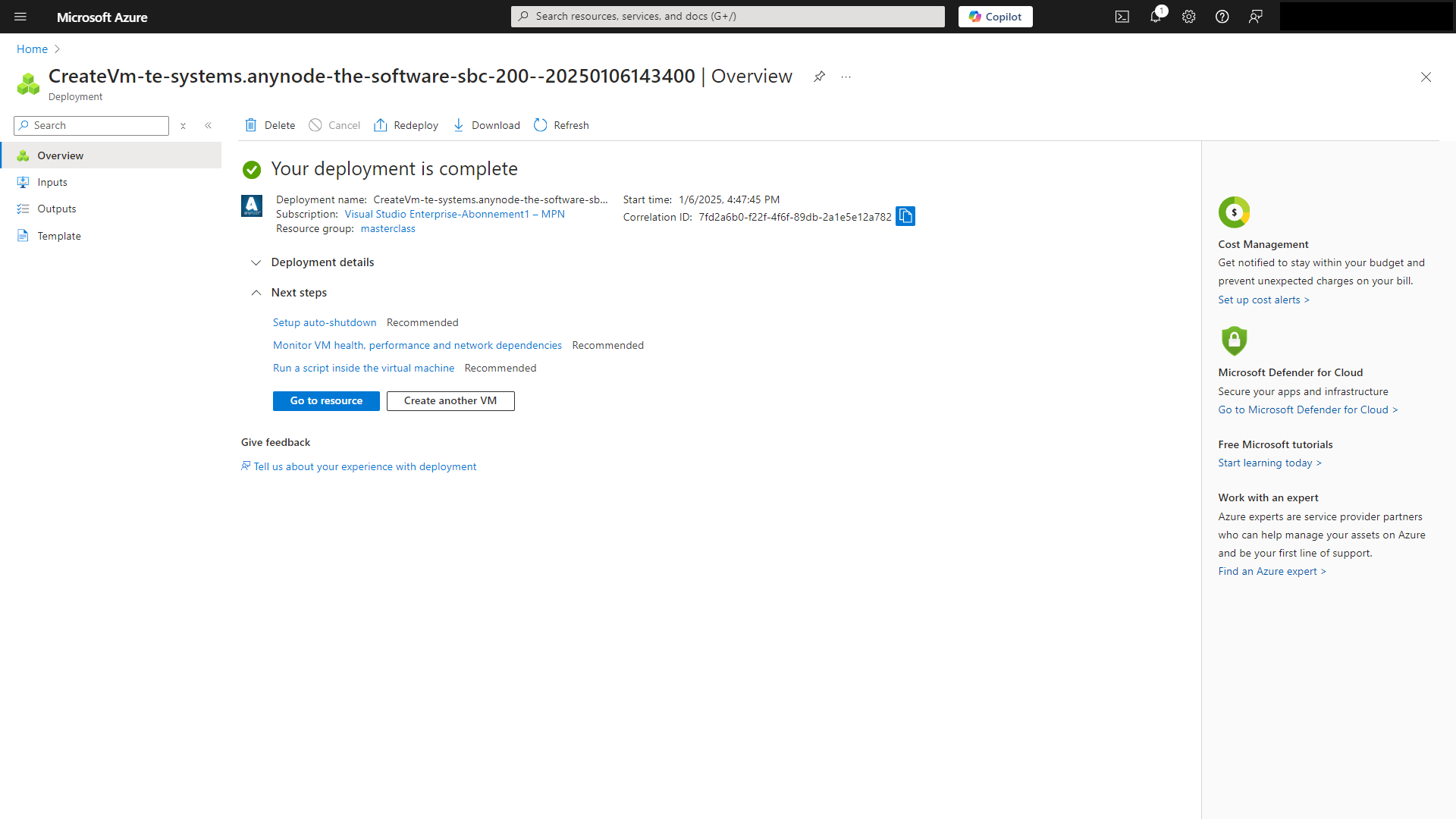
Task: Click the Cancel toolbar button
Action: 334,125
